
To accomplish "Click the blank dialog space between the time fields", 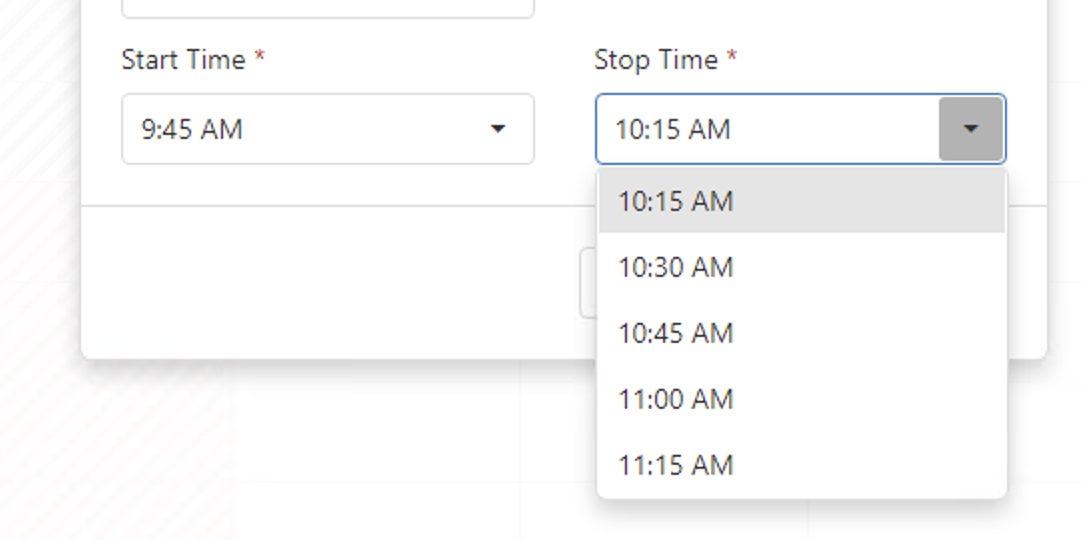I will (564, 129).
